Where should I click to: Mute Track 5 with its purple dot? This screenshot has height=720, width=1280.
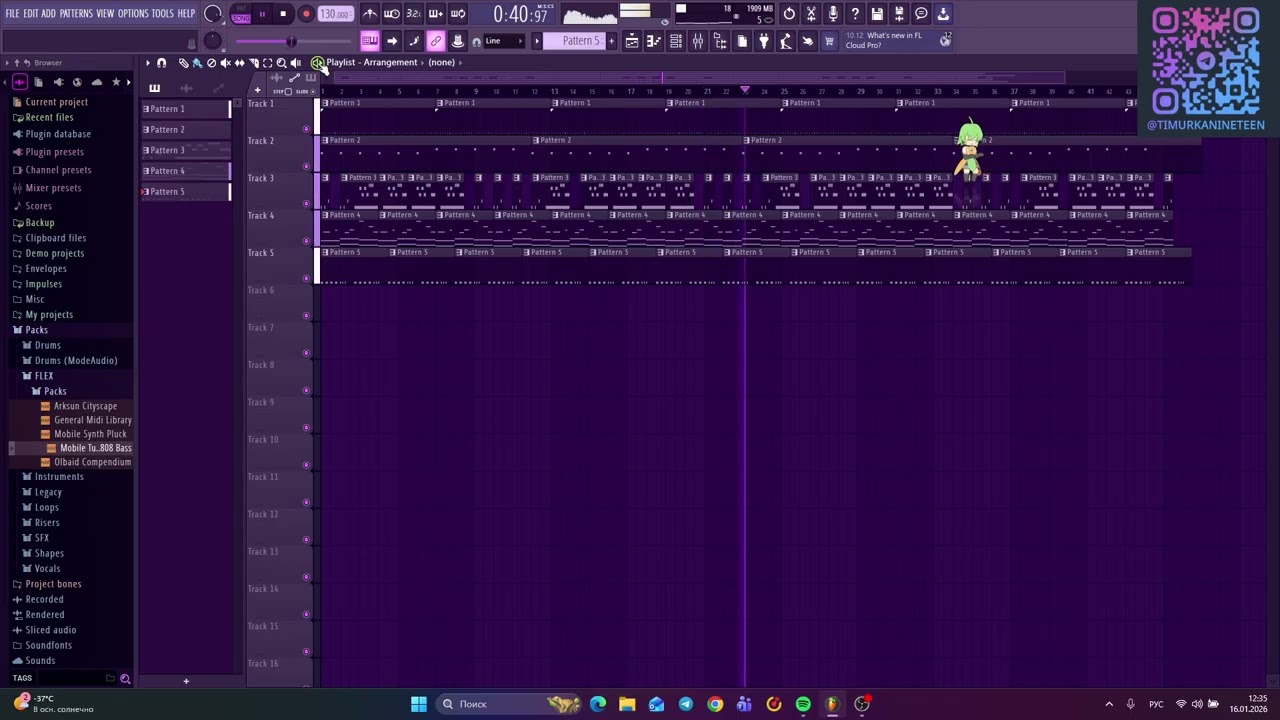[306, 278]
